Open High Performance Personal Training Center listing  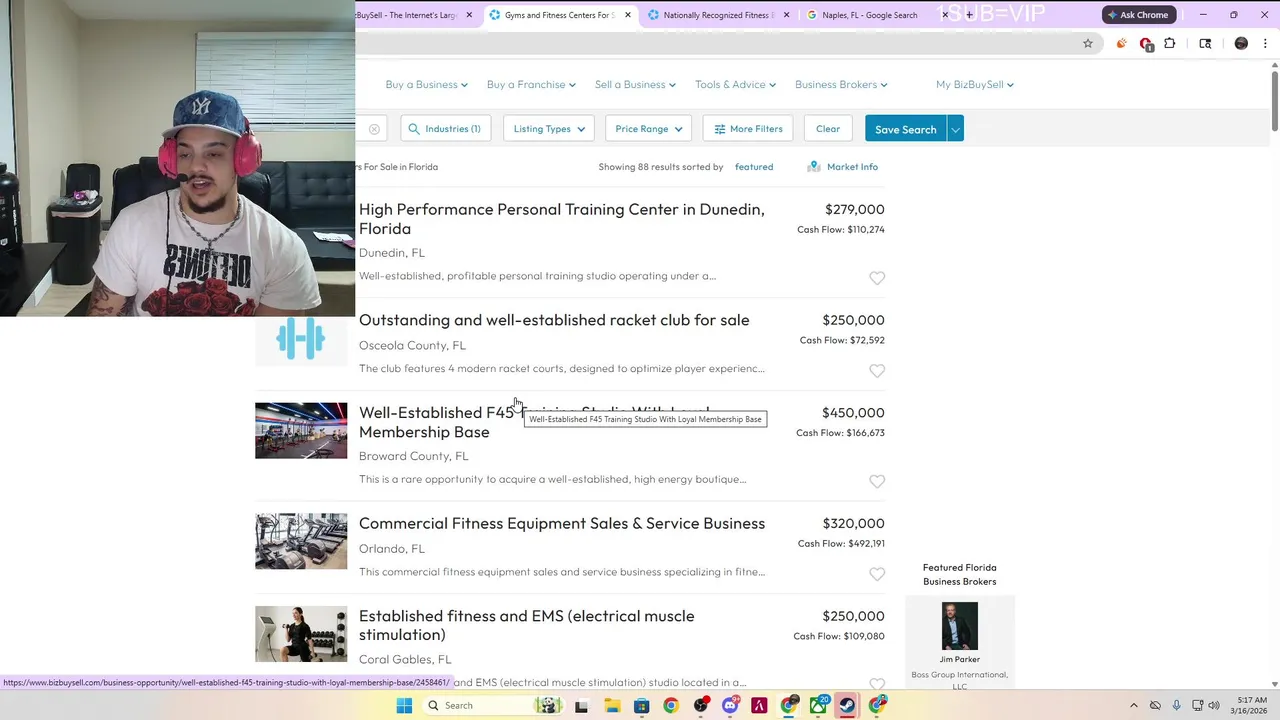click(x=562, y=219)
